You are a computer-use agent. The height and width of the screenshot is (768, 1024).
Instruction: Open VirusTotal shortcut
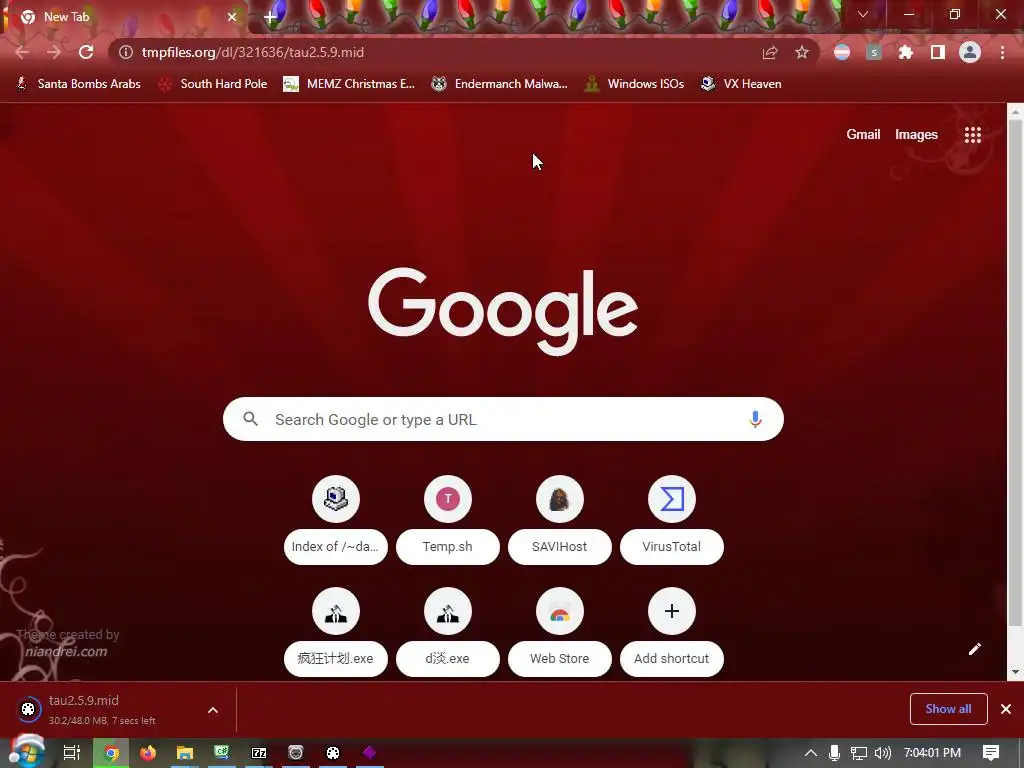(x=671, y=520)
